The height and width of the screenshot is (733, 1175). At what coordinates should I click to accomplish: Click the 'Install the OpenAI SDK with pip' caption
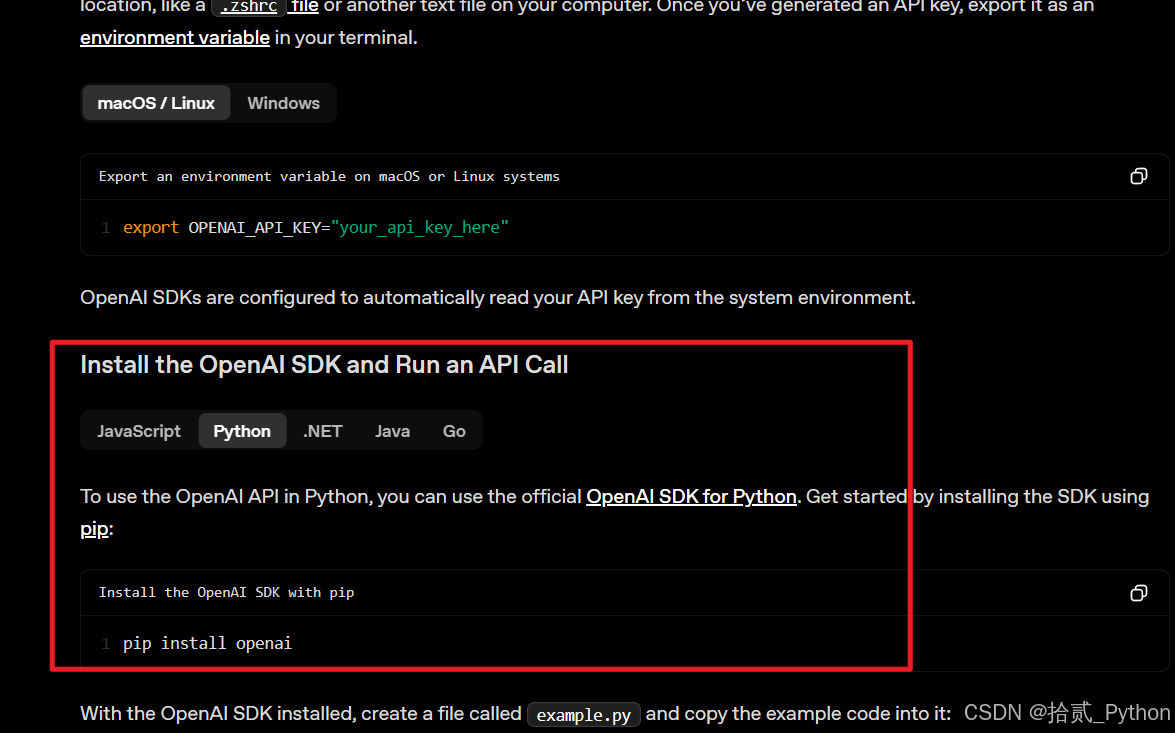coord(226,592)
